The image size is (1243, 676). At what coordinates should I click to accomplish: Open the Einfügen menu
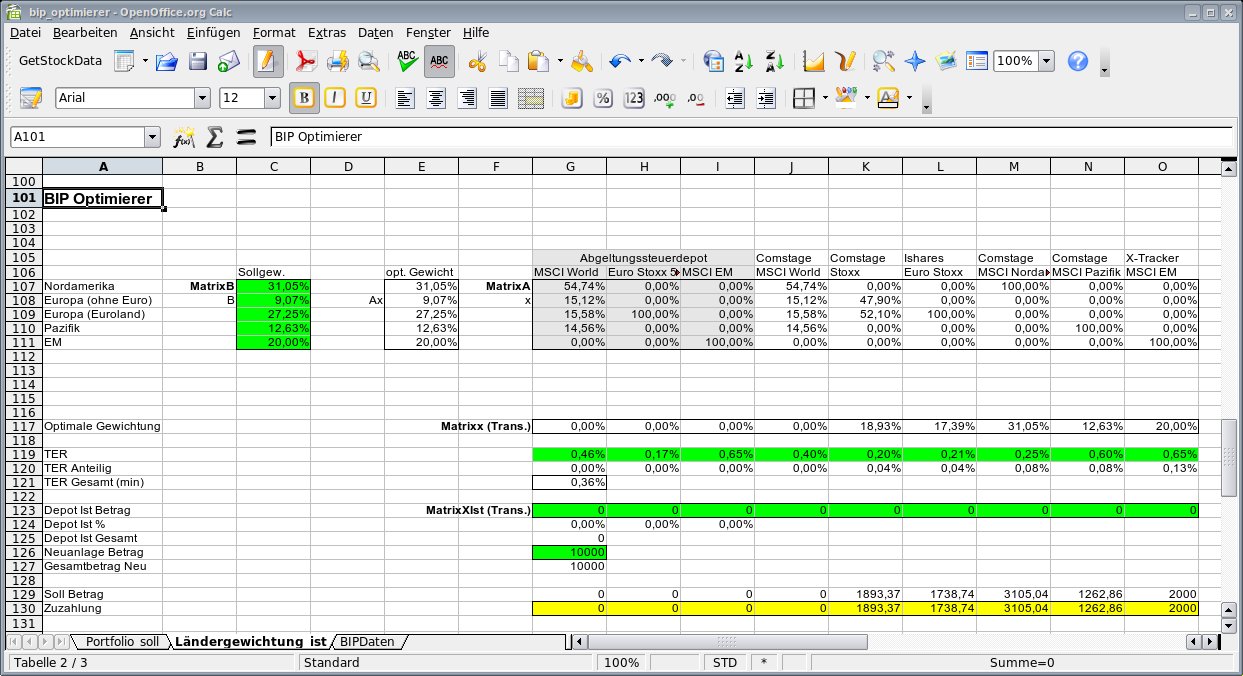[x=214, y=32]
